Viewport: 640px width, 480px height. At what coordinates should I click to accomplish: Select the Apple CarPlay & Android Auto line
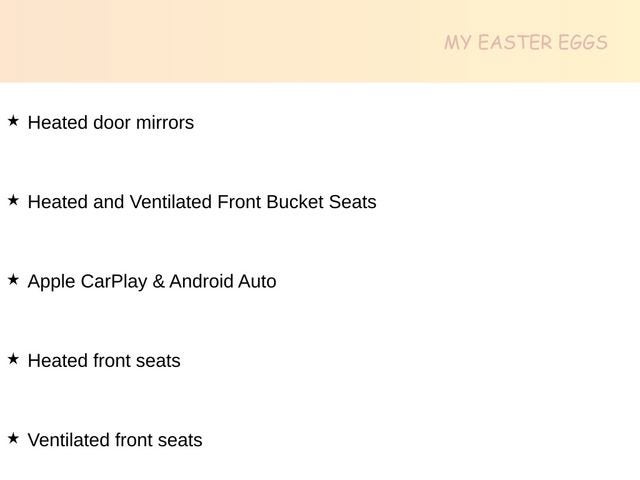tap(151, 282)
